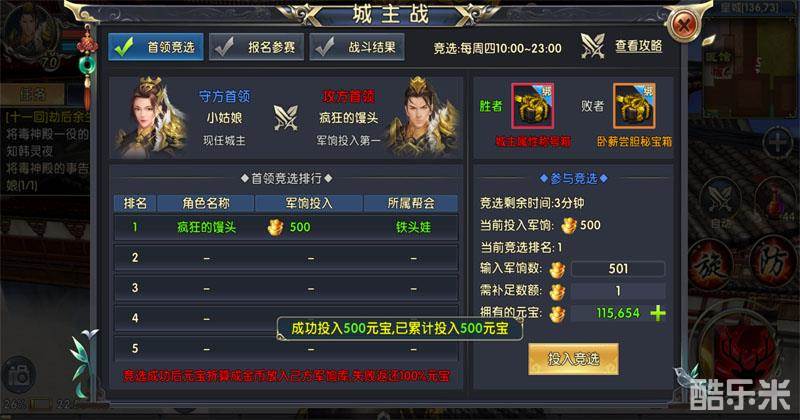
Task: Click the 输入军饷数 field showing 501
Action: 618,269
